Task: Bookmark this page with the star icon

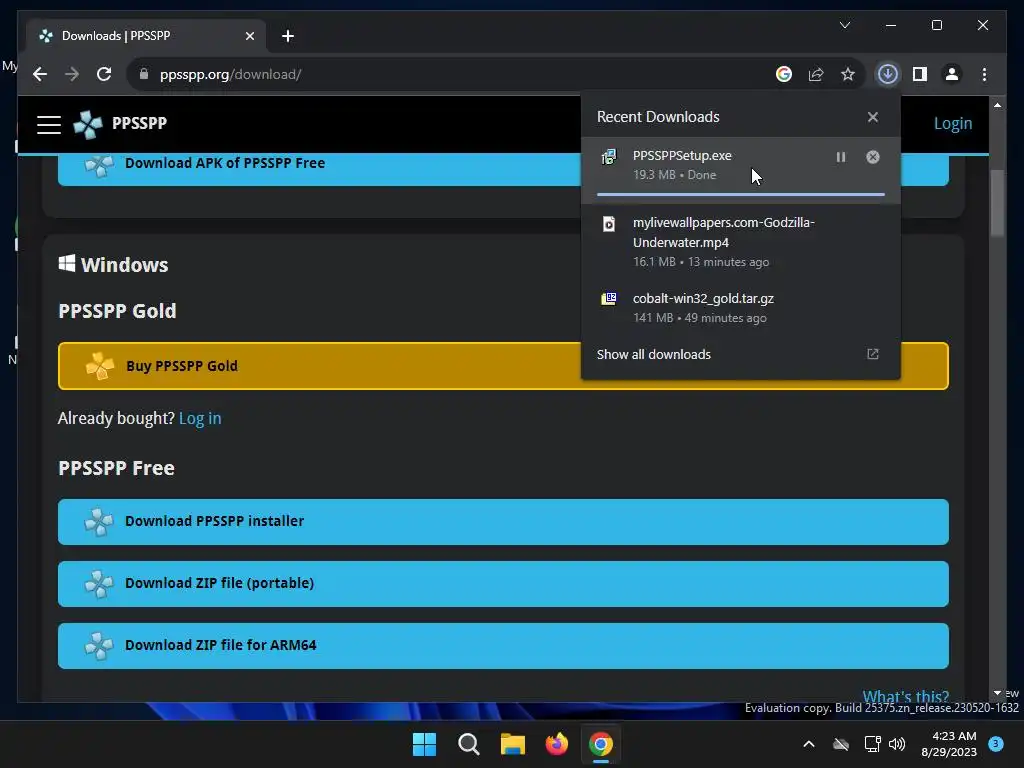Action: (x=848, y=74)
